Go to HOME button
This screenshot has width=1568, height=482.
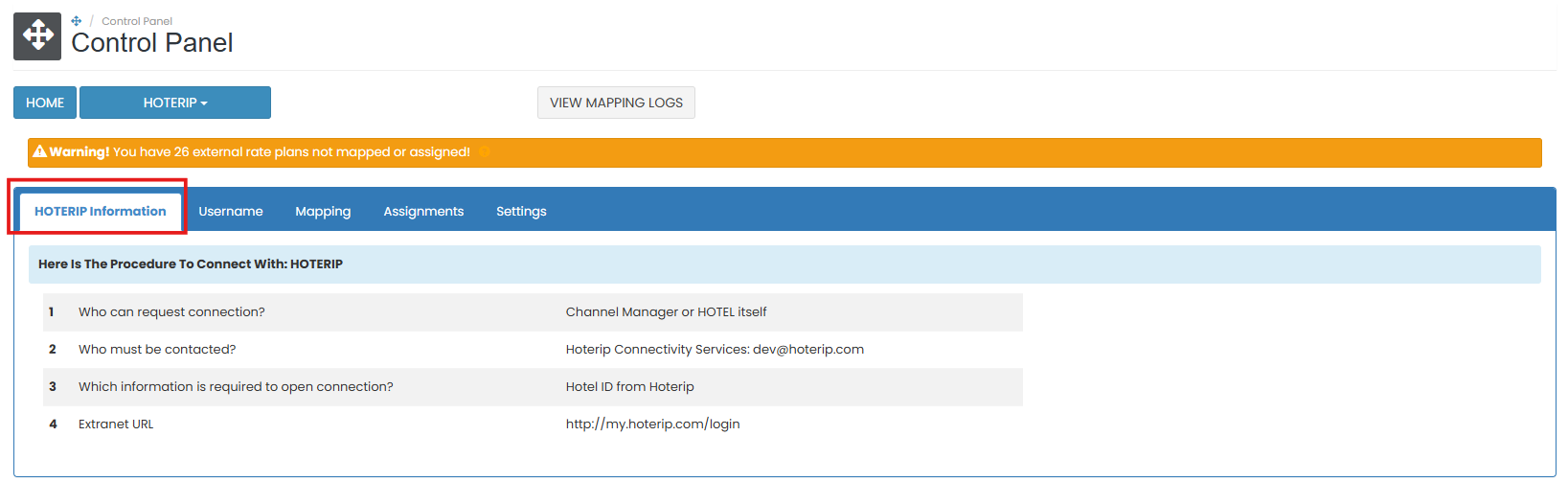click(x=45, y=103)
